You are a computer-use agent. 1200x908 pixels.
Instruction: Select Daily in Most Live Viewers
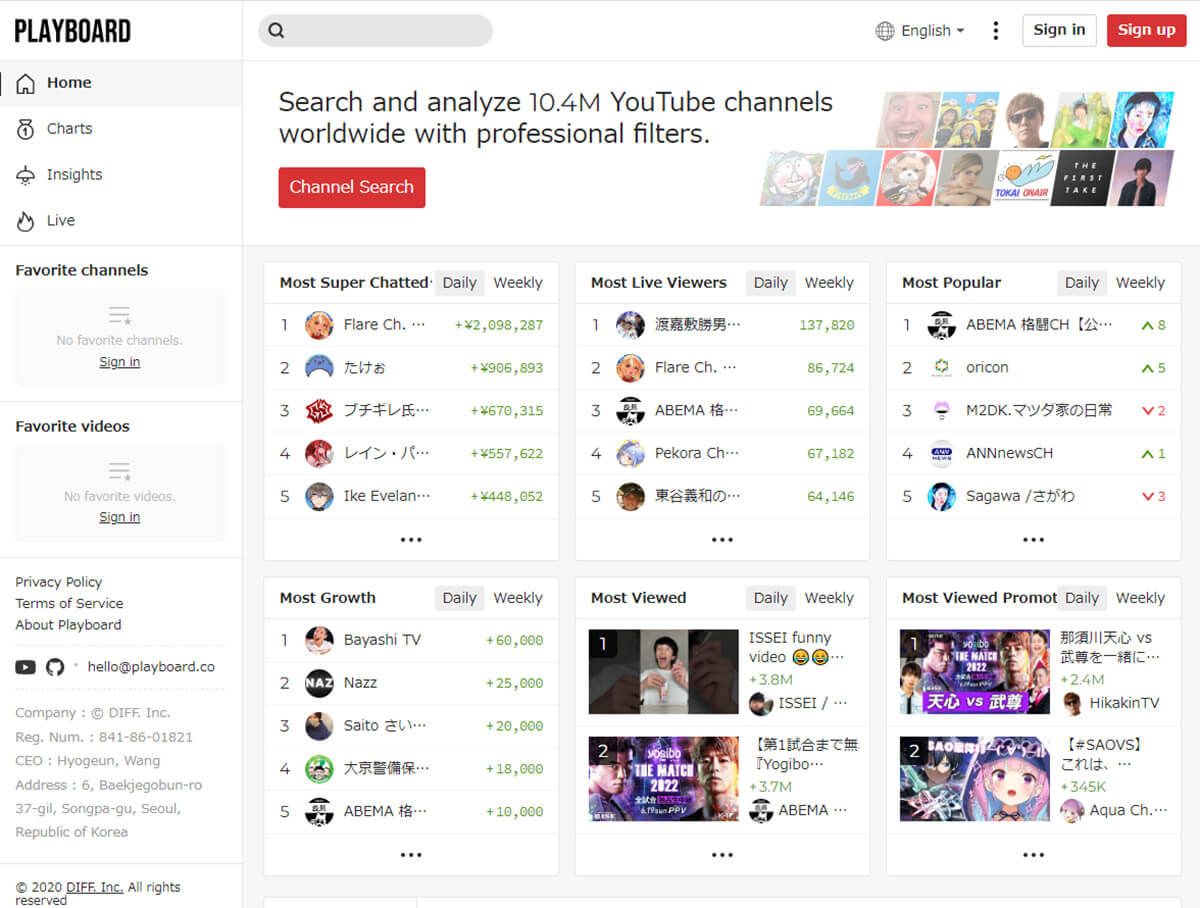tap(770, 283)
